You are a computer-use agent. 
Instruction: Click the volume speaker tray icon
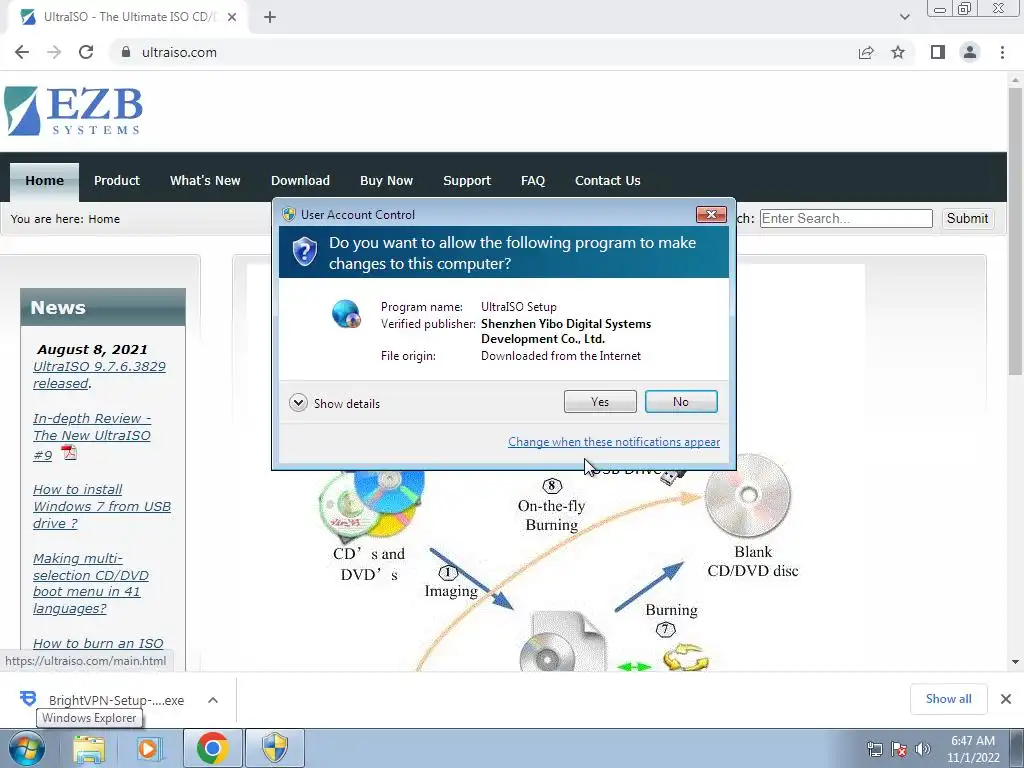pyautogui.click(x=923, y=749)
